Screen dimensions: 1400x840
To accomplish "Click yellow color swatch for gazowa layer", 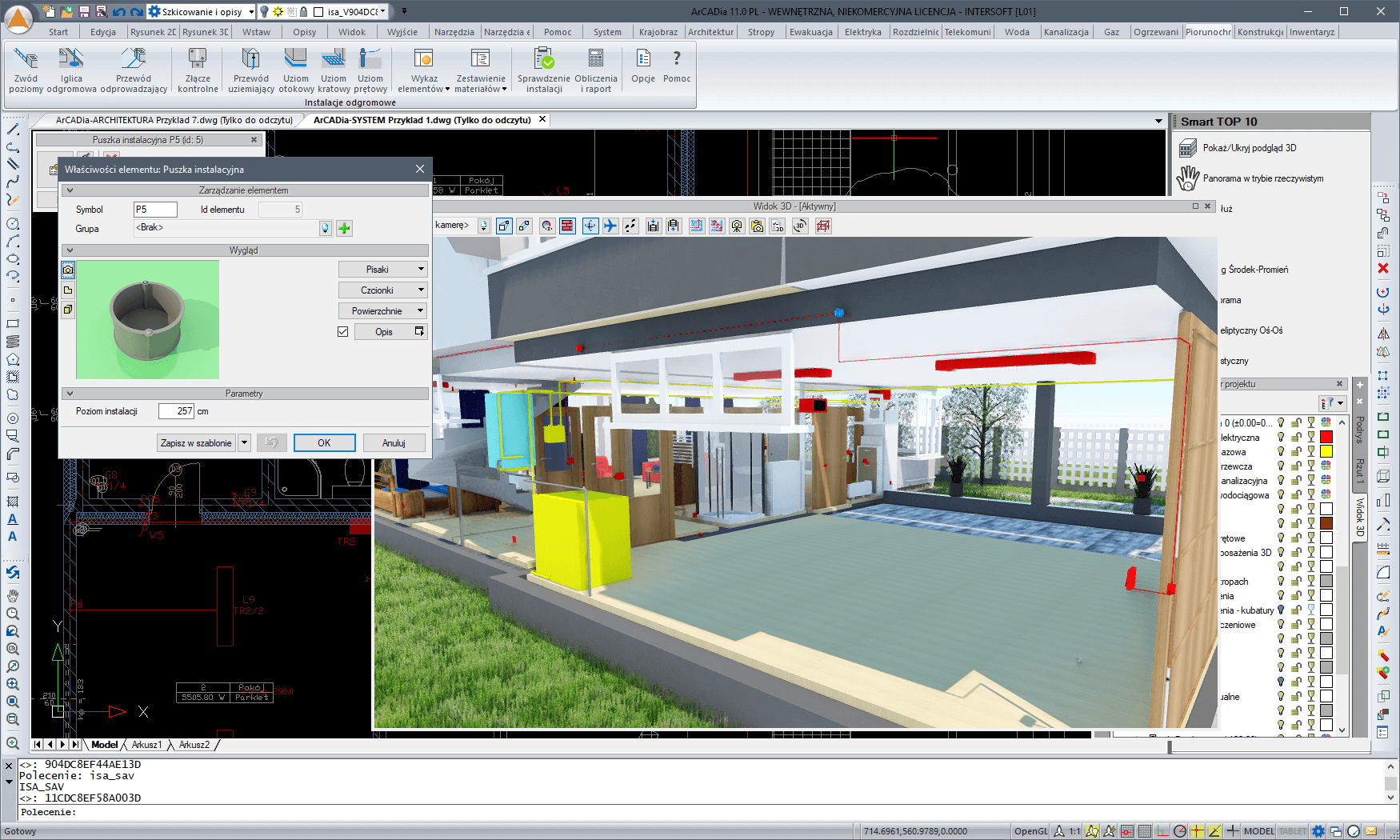I will click(1326, 451).
